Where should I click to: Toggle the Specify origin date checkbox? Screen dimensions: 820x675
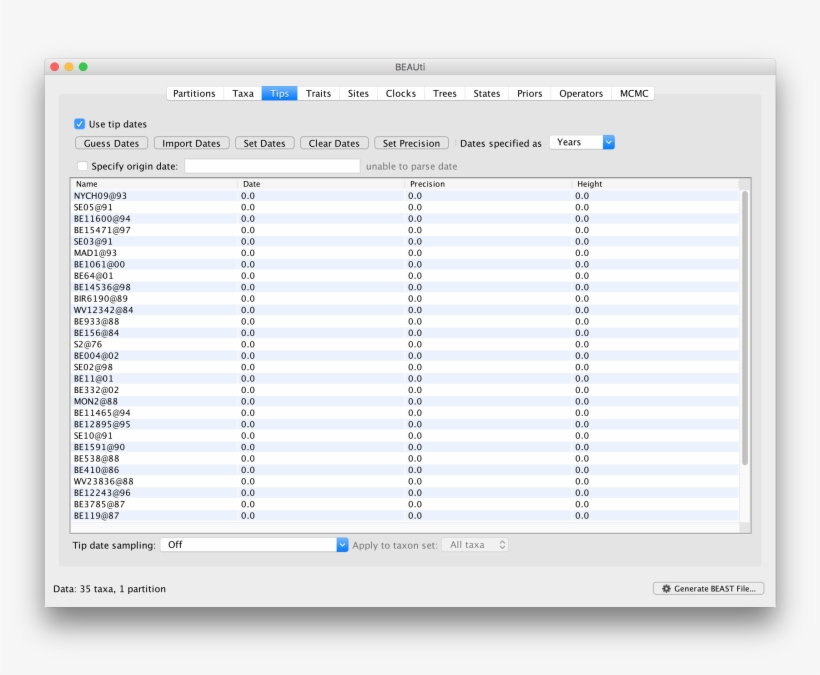pyautogui.click(x=83, y=165)
